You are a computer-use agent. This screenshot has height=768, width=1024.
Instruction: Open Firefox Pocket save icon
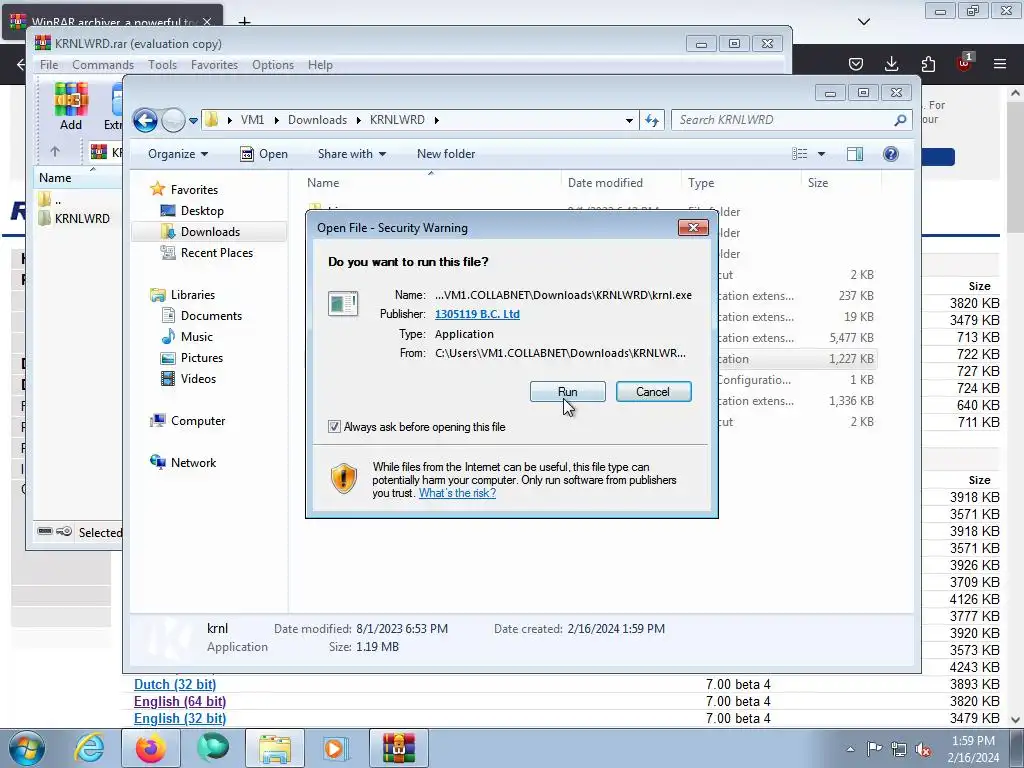[x=856, y=63]
